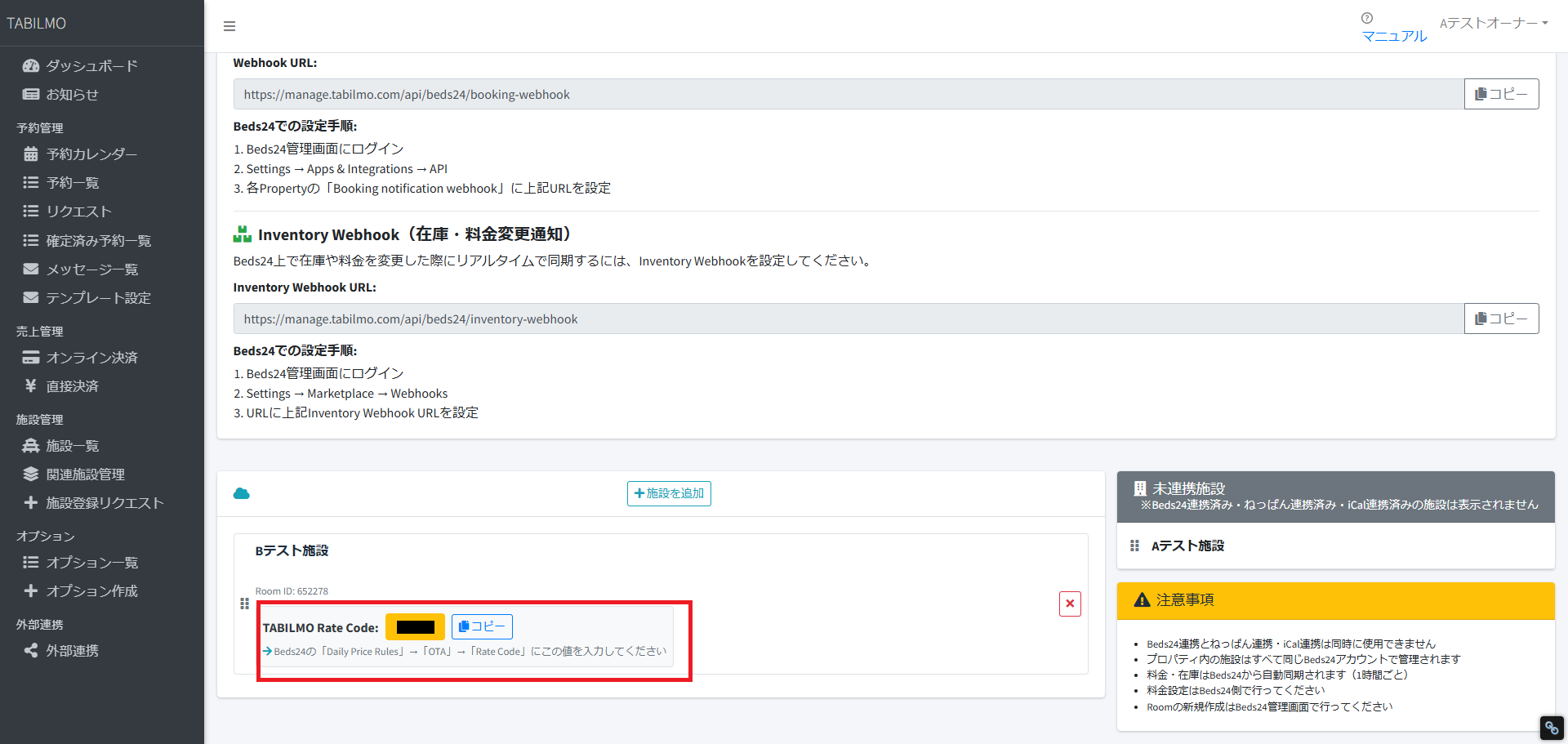Click the 施設を追加 button
1568x744 pixels.
(x=669, y=493)
